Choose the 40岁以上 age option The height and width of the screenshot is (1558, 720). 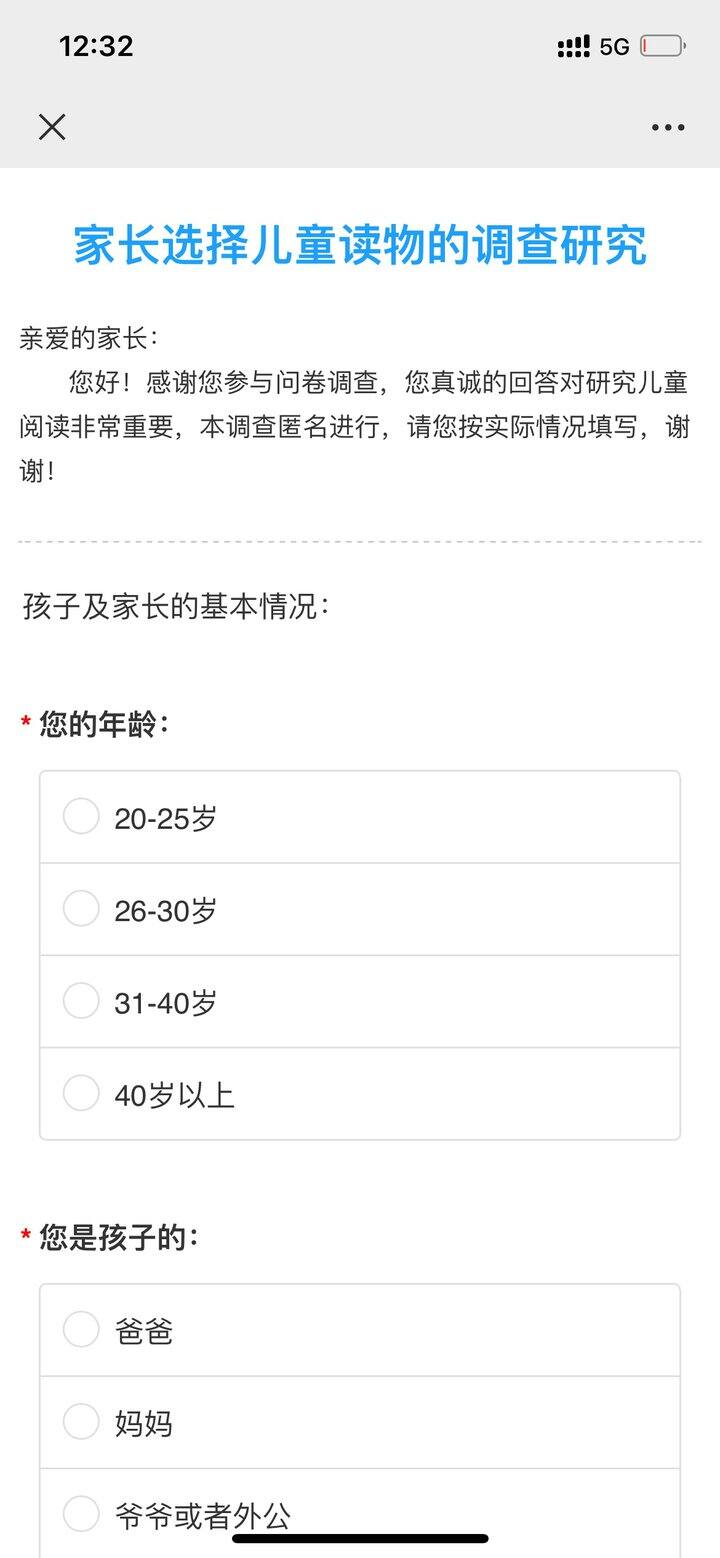360,1094
